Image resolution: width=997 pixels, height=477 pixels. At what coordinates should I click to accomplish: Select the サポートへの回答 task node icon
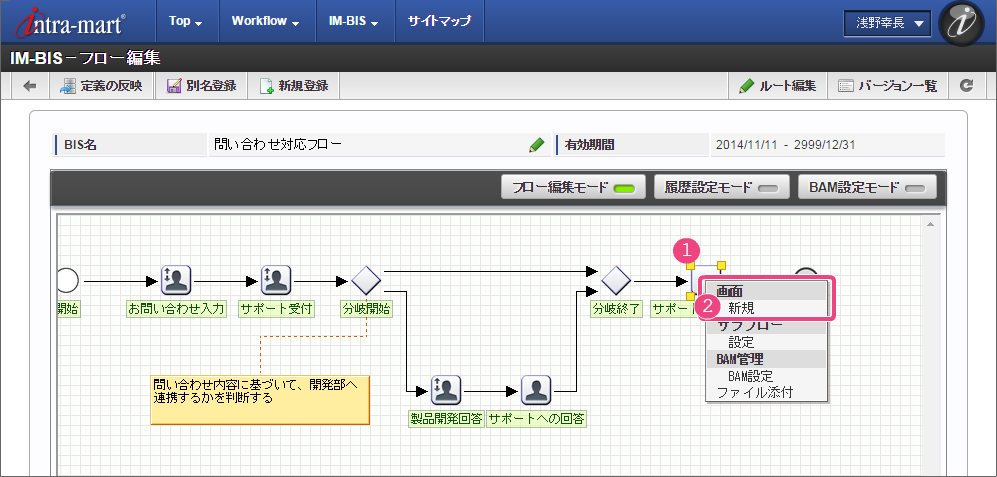(536, 390)
